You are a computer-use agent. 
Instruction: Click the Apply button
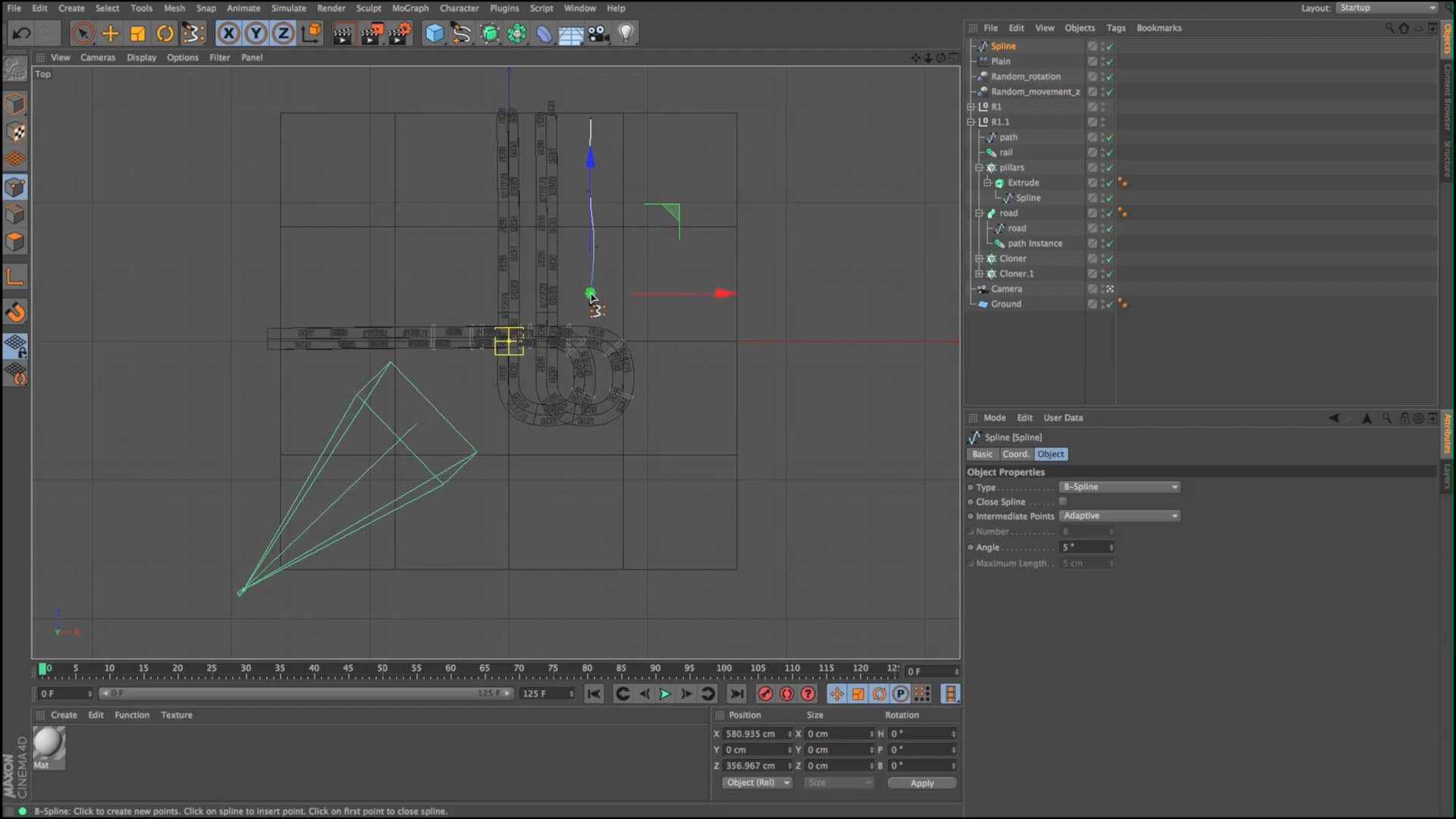(x=921, y=783)
